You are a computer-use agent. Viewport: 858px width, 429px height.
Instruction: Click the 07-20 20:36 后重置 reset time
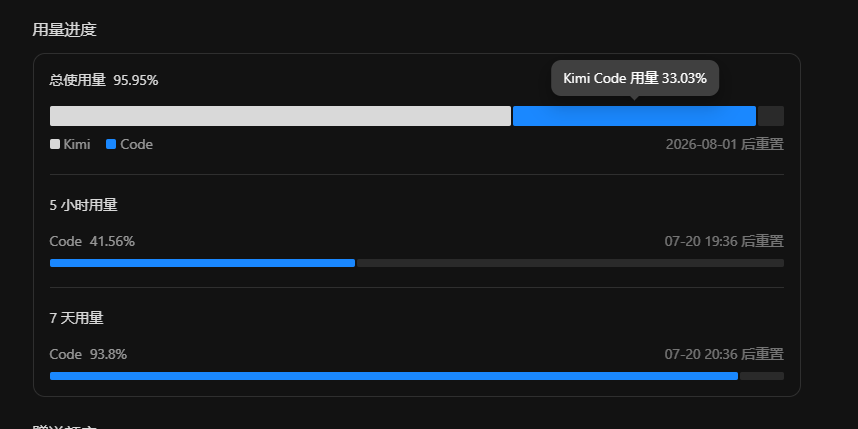(724, 354)
